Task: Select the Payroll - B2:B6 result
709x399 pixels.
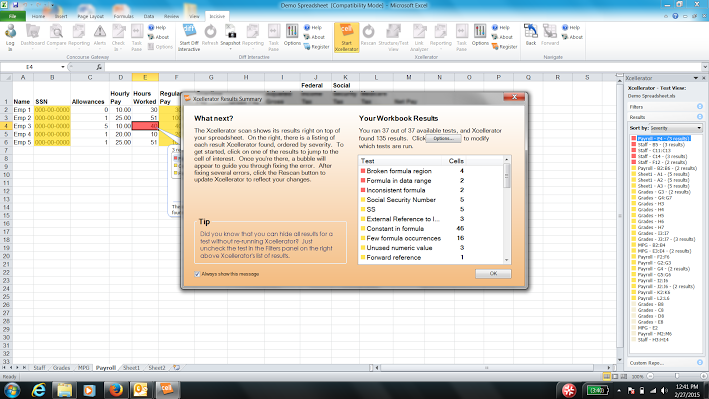Action: [664, 168]
